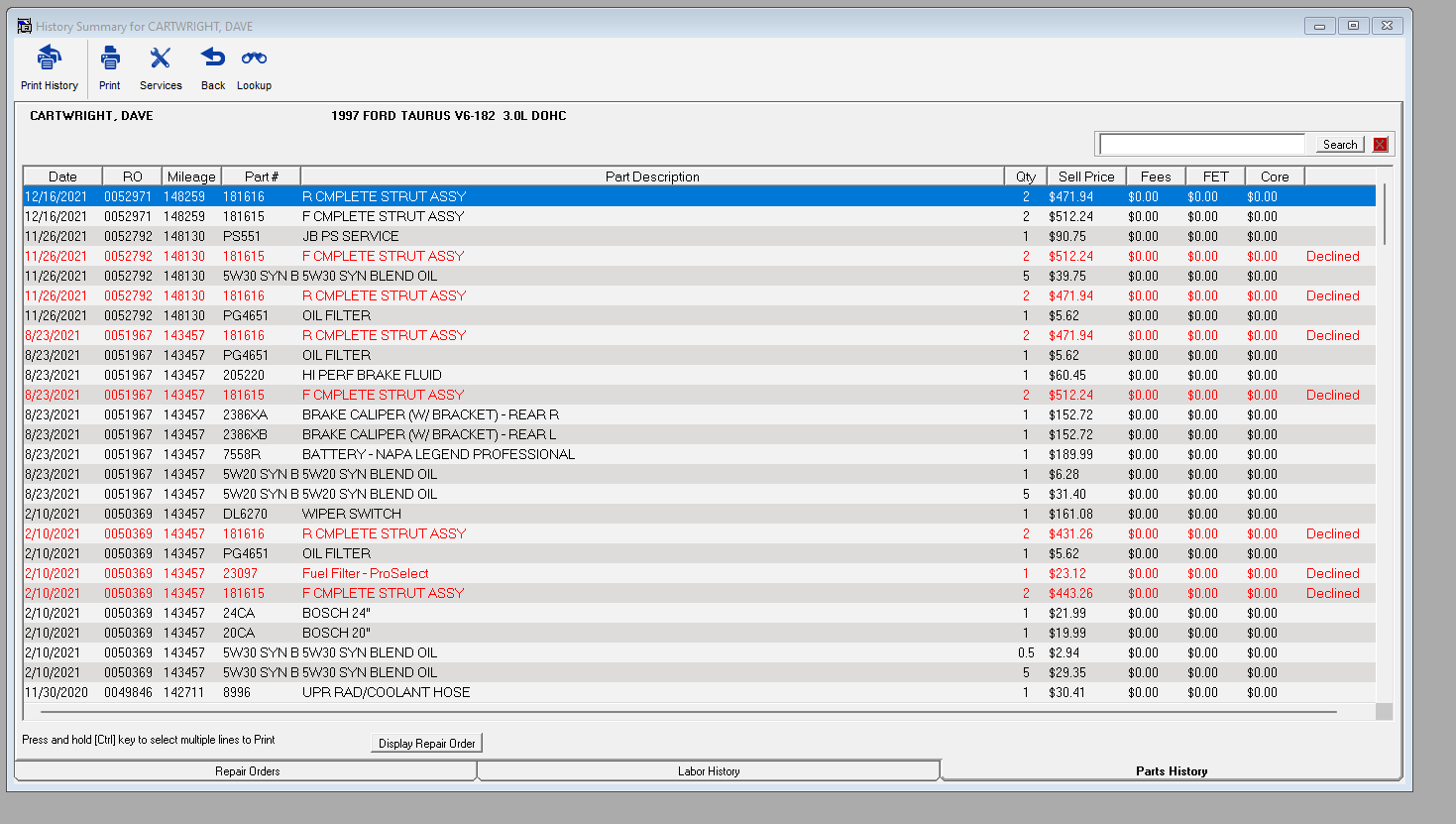
Task: Sort by the Mileage column header
Action: [x=191, y=177]
